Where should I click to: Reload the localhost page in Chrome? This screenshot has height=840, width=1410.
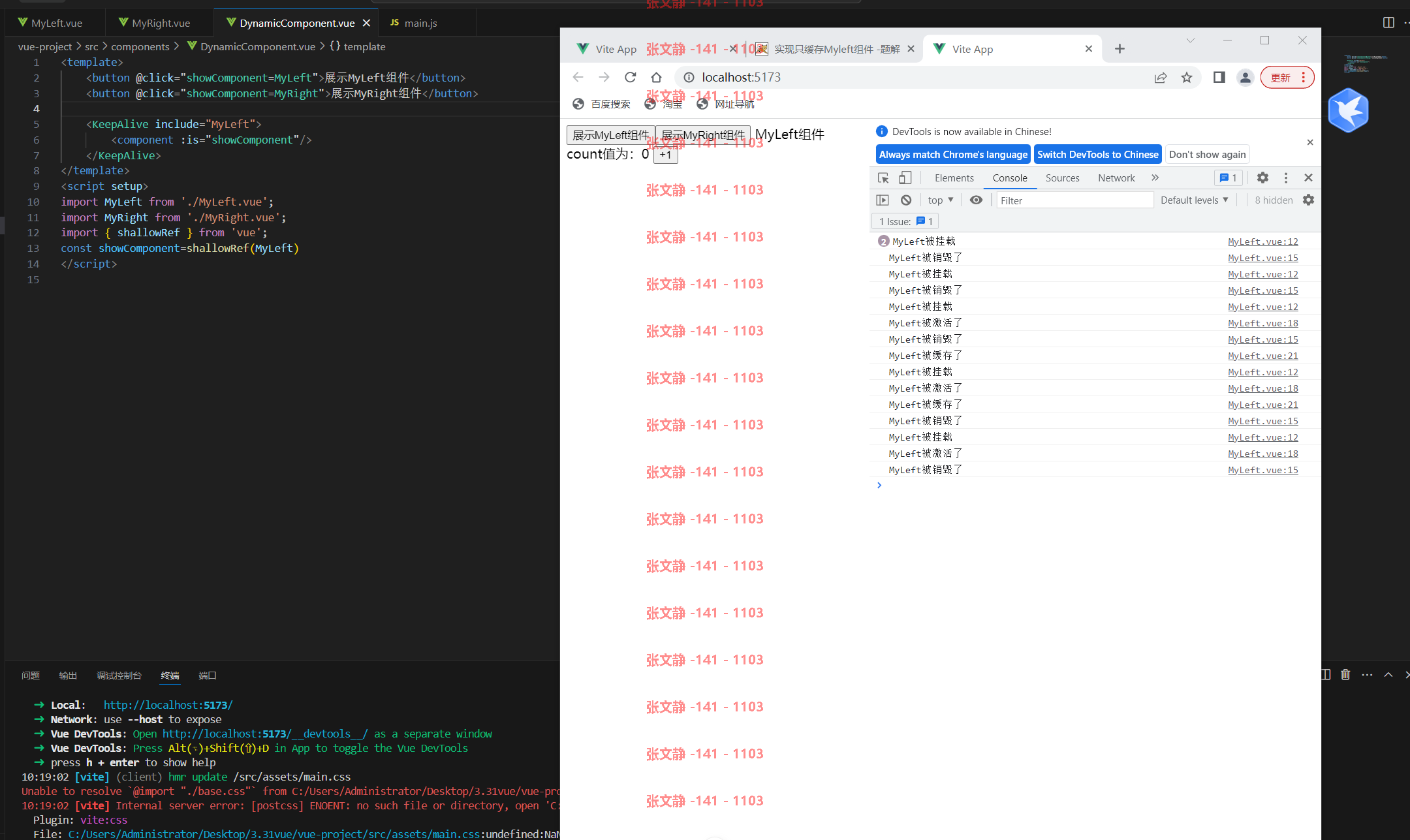(630, 77)
